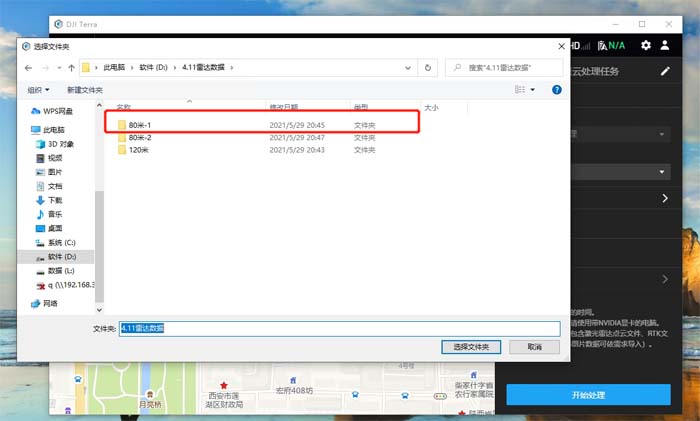This screenshot has height=421, width=700.
Task: Click the 选择文件夹 button
Action: pos(470,346)
